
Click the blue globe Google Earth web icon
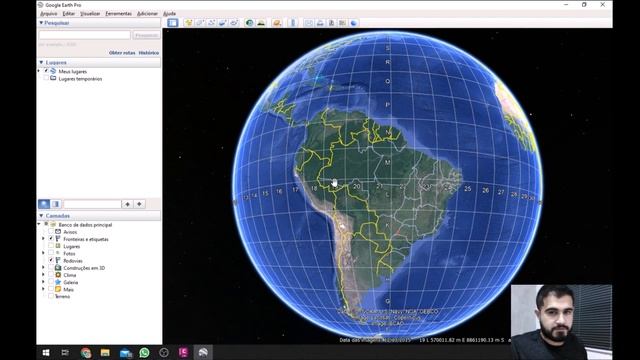tap(353, 23)
